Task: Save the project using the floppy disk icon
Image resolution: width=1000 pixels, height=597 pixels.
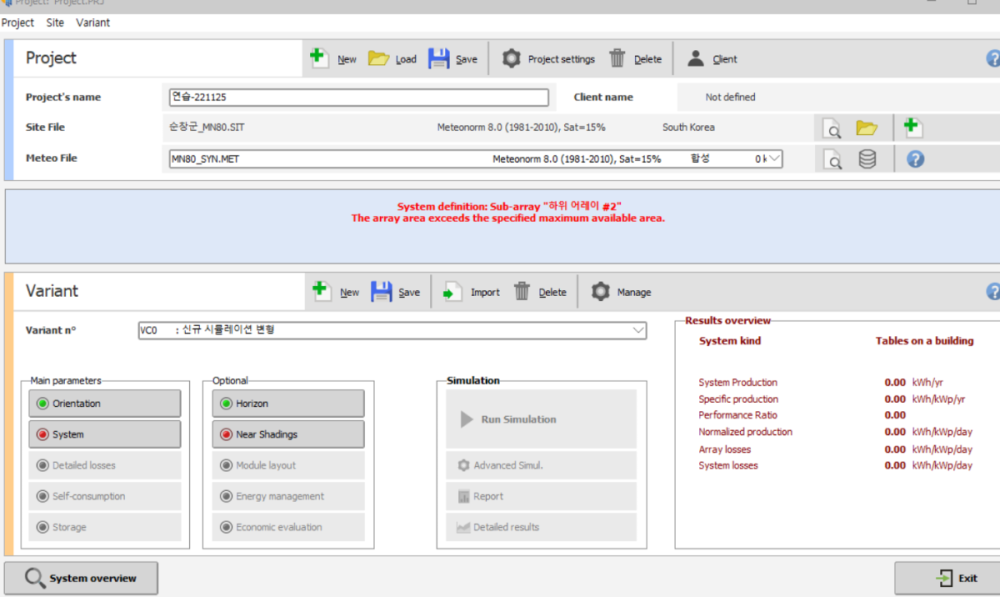Action: click(439, 59)
